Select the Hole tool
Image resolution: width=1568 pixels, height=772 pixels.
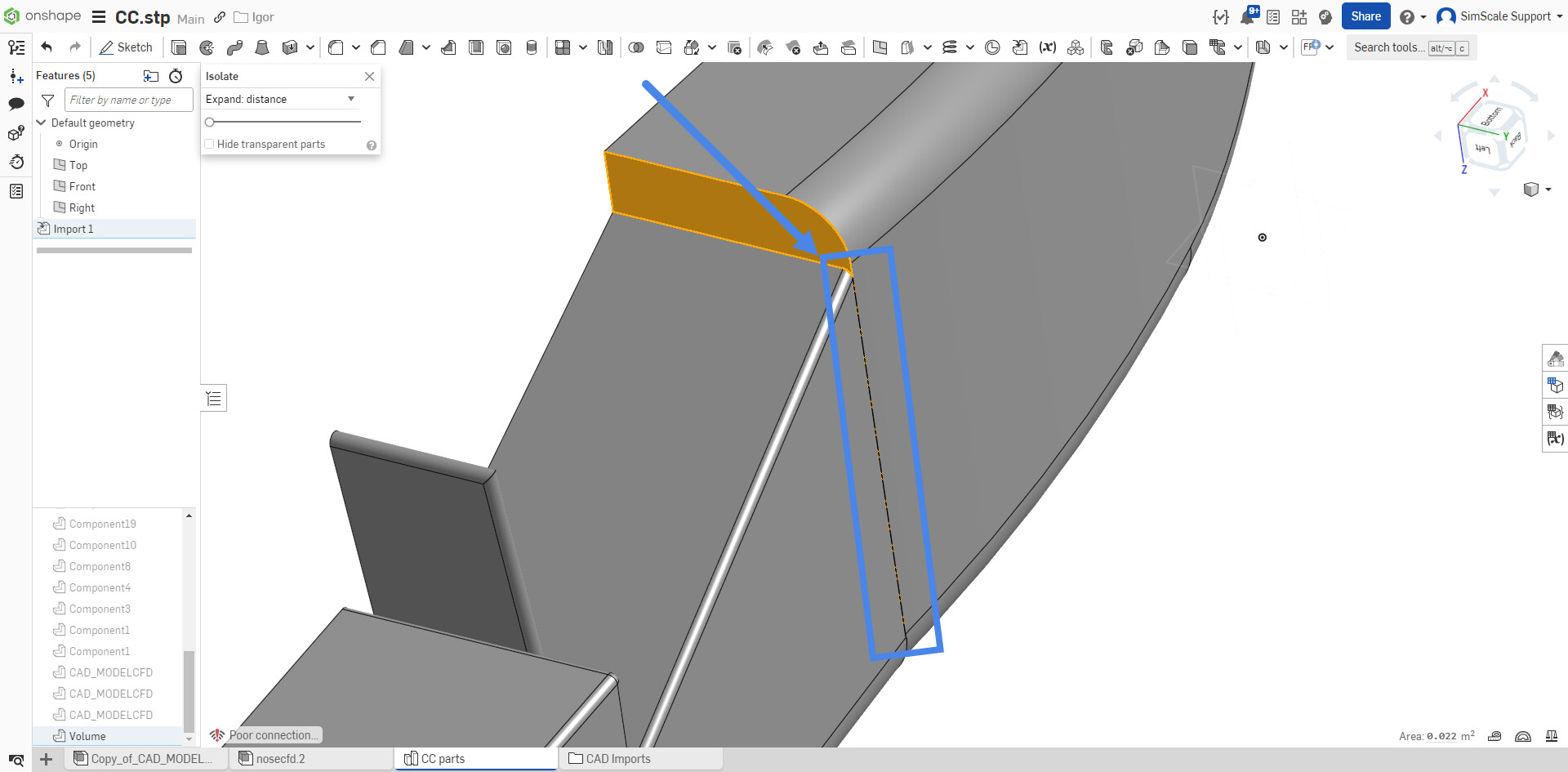[x=504, y=47]
